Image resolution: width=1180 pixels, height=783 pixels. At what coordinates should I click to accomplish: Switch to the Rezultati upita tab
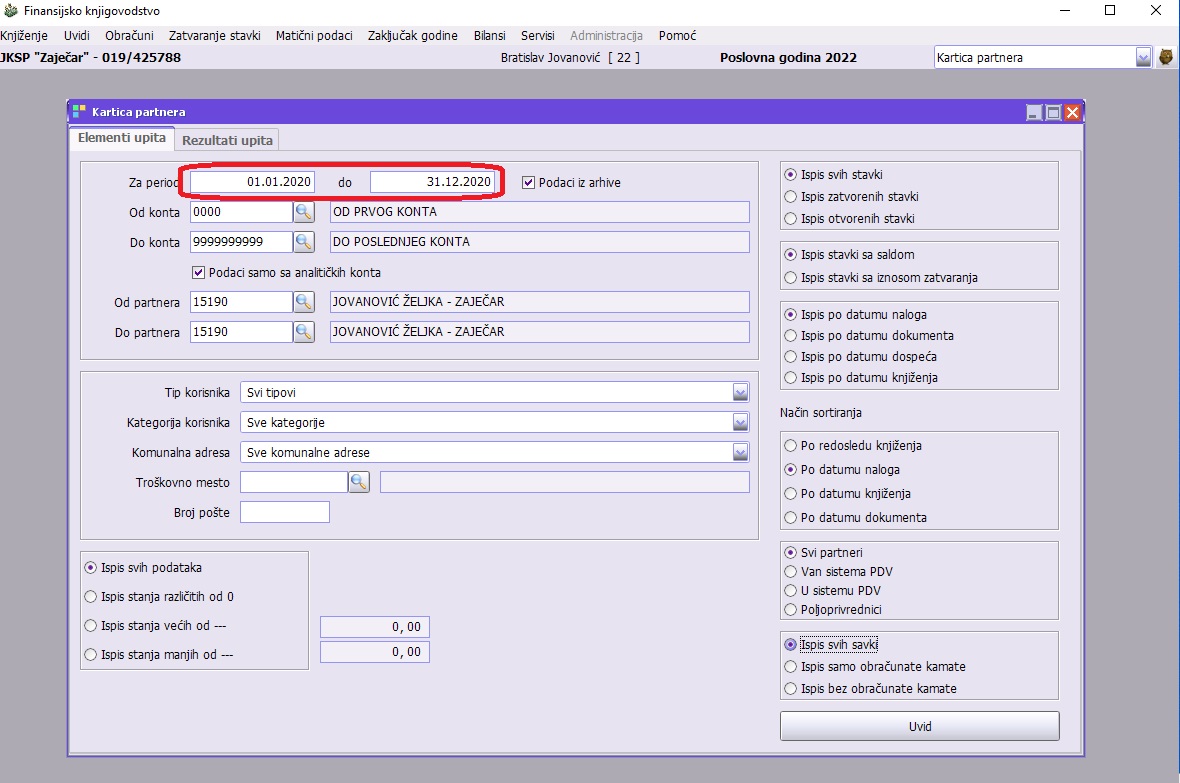[227, 140]
